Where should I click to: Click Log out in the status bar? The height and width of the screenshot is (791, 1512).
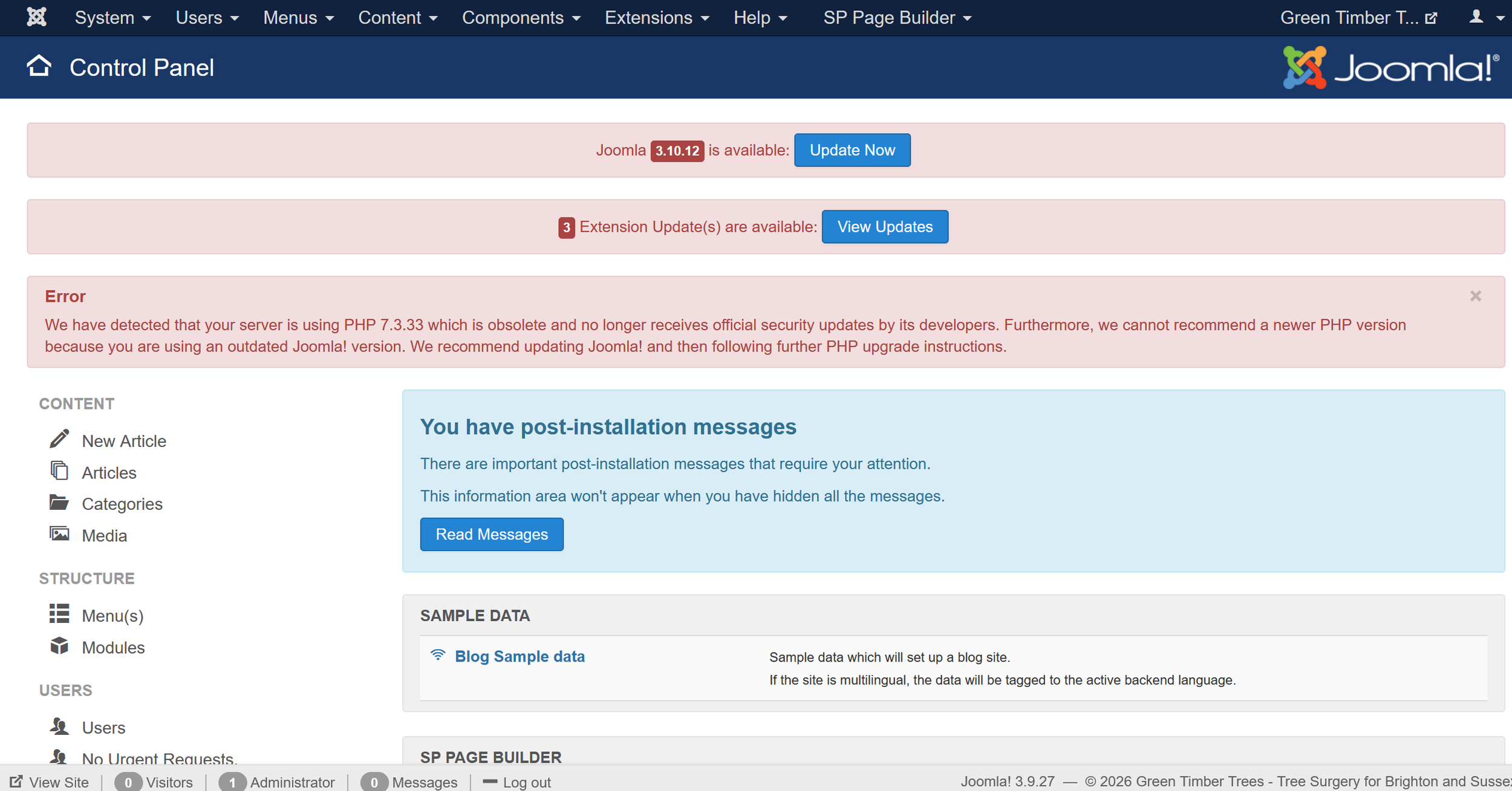[527, 783]
